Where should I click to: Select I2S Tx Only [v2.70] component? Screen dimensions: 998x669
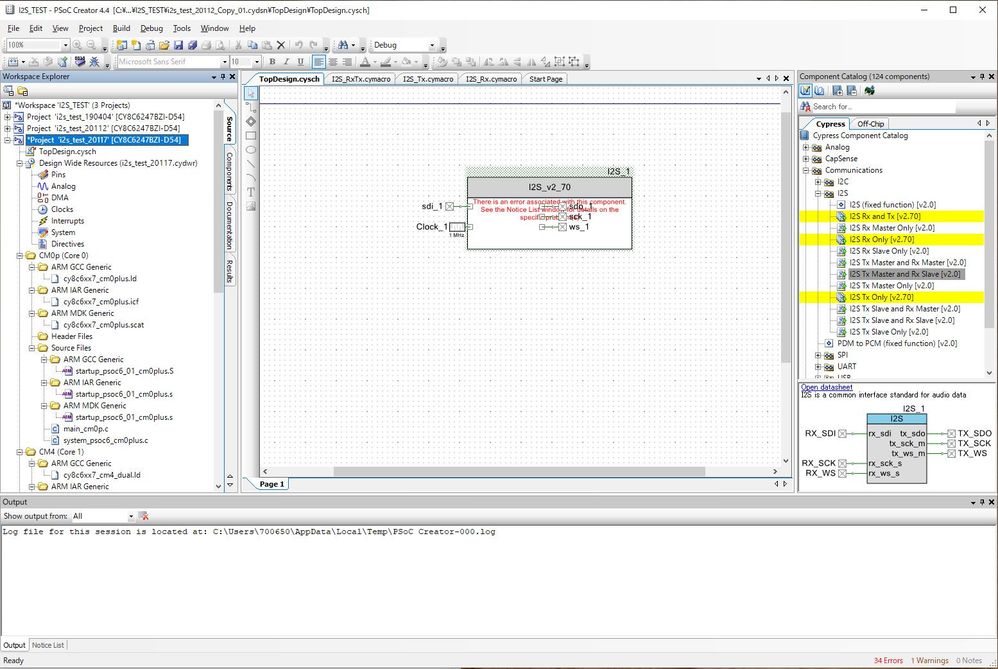(x=881, y=297)
